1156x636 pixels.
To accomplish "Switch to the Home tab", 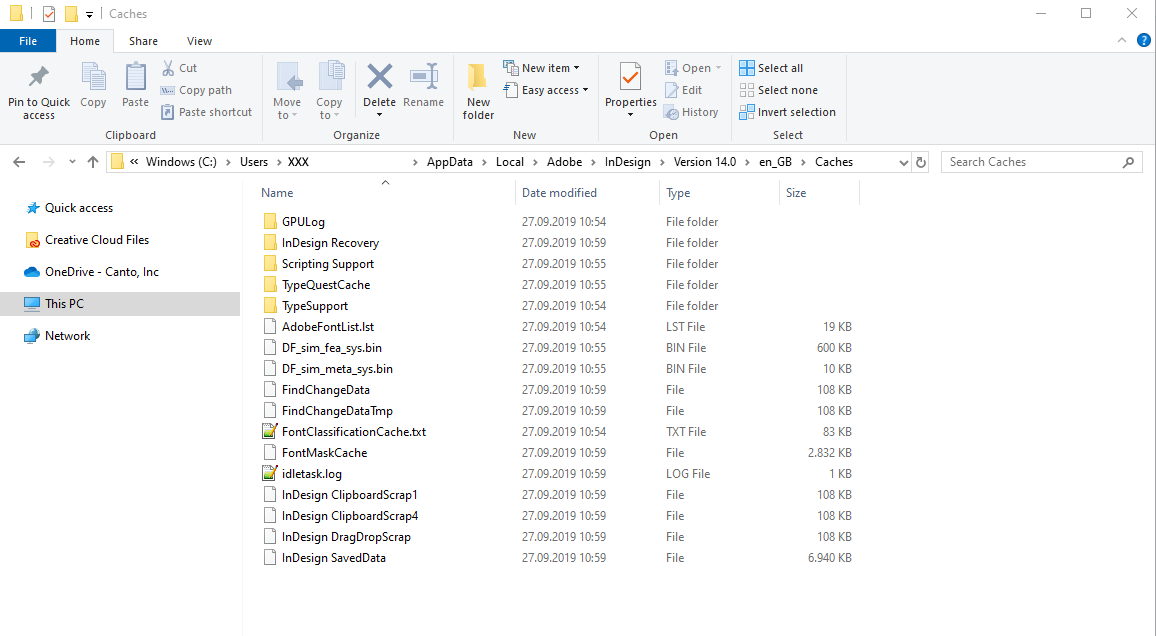I will (x=85, y=41).
